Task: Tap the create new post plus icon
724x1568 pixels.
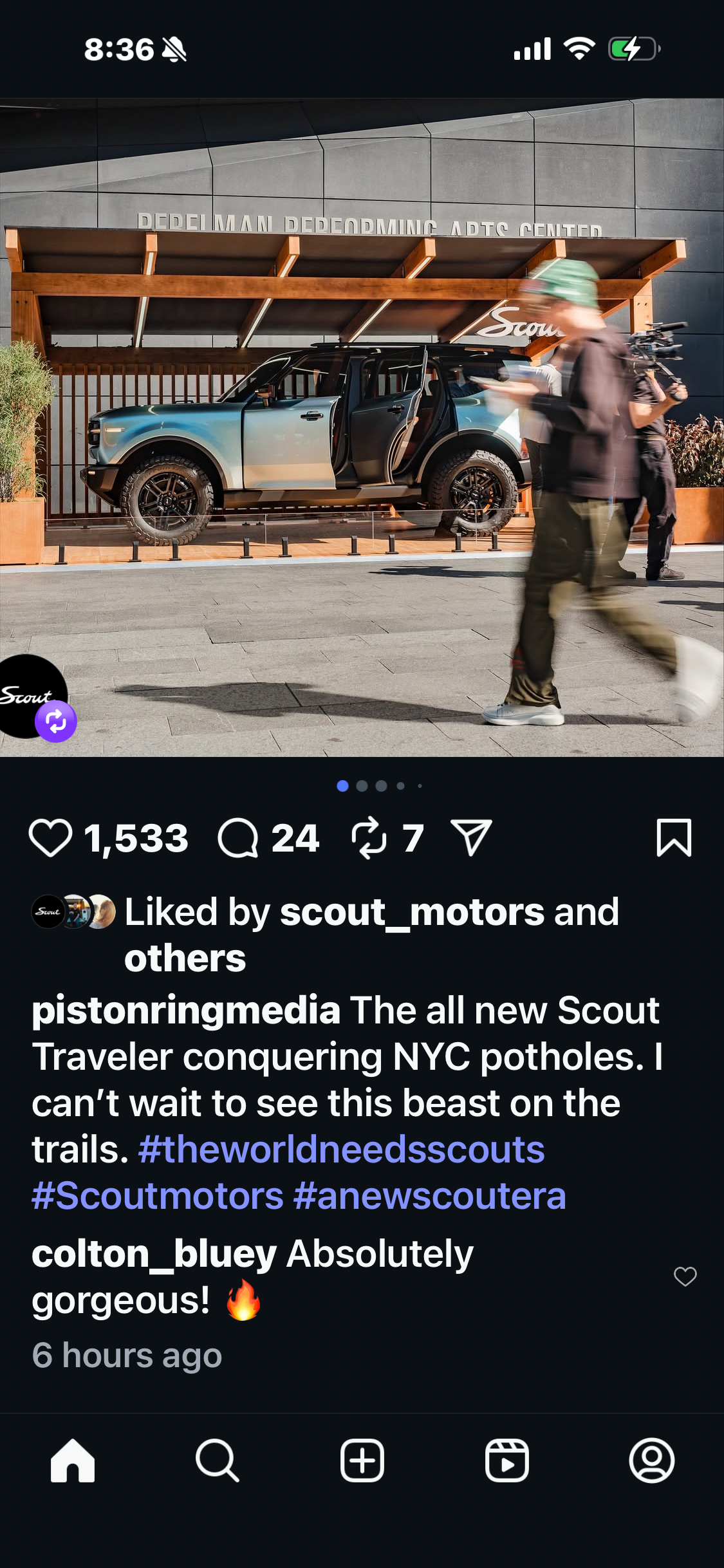Action: click(362, 1461)
